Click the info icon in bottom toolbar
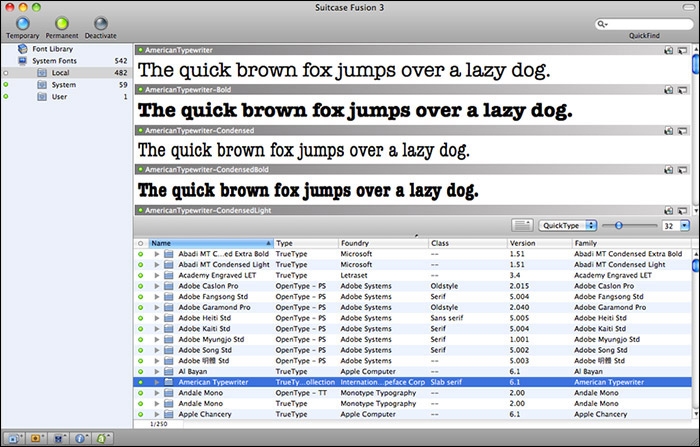 pos(81,438)
